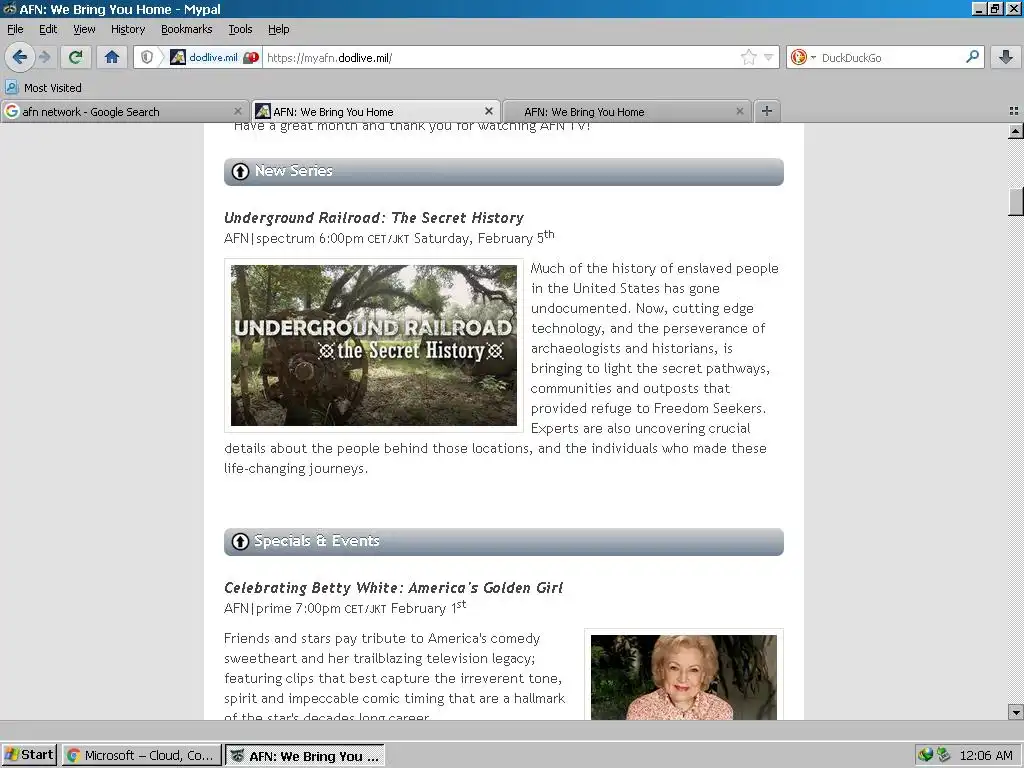Click the New Series header text
Image resolution: width=1024 pixels, height=768 pixels.
(x=294, y=170)
